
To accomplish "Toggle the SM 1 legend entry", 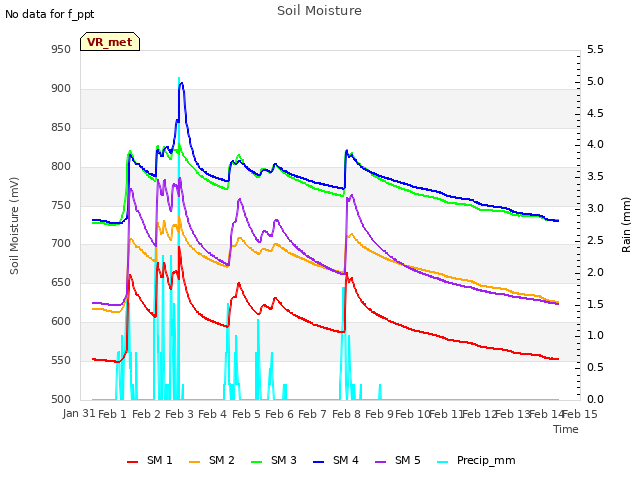I will tap(149, 461).
